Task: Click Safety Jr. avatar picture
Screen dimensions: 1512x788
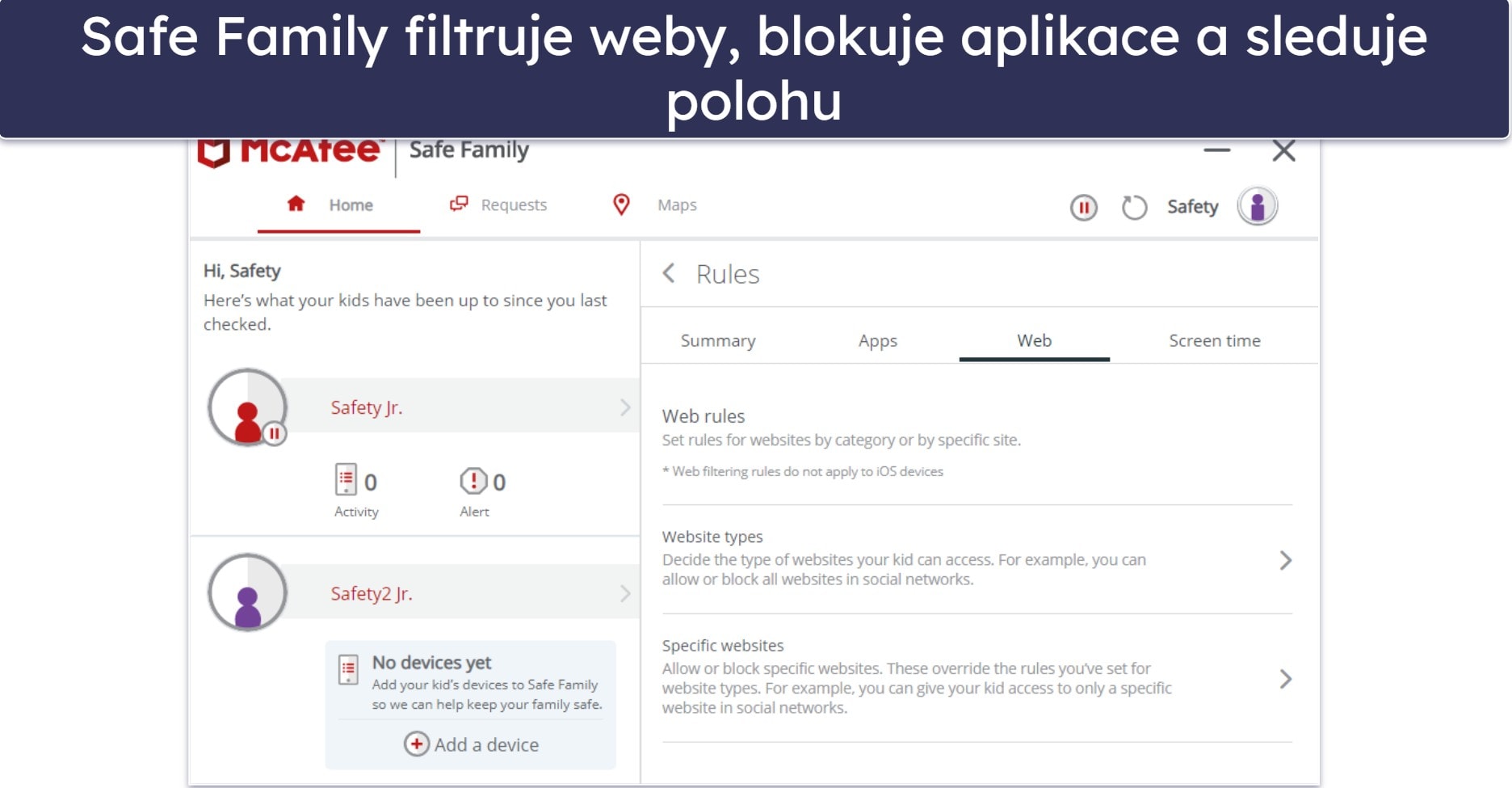Action: 247,407
